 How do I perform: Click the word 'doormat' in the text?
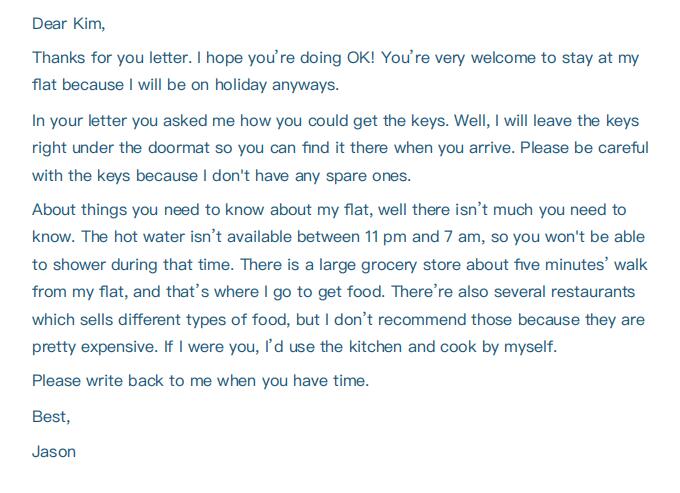pyautogui.click(x=179, y=148)
